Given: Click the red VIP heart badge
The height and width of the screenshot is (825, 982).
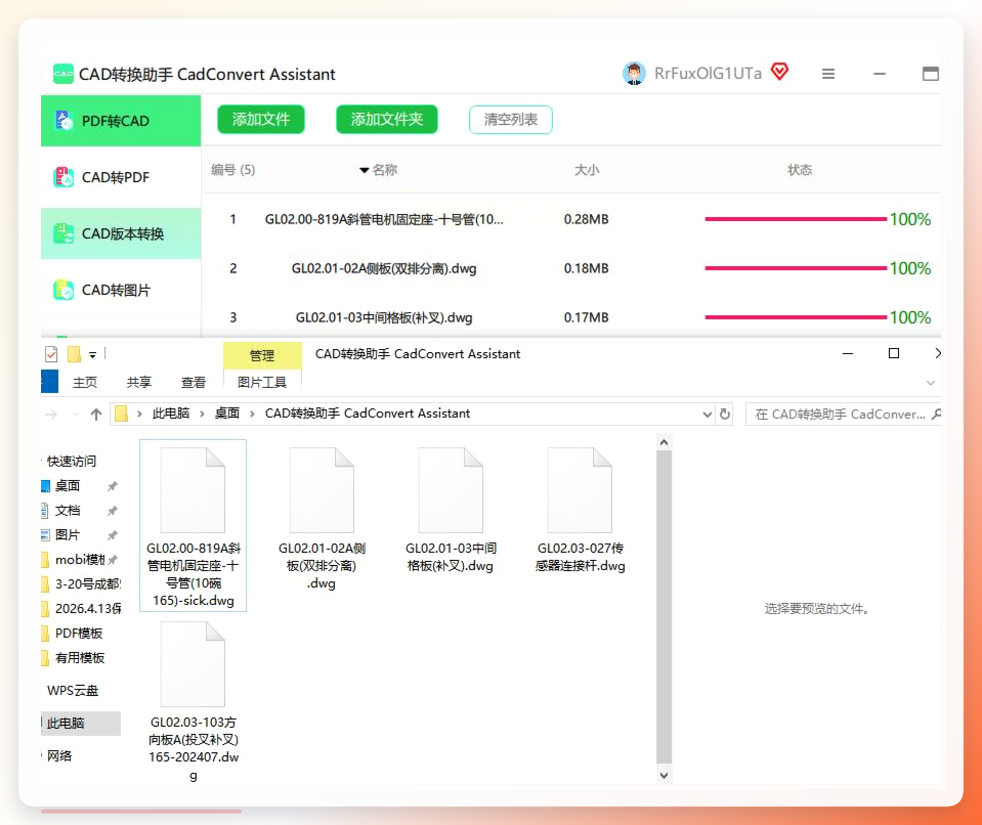Looking at the screenshot, I should tap(780, 72).
